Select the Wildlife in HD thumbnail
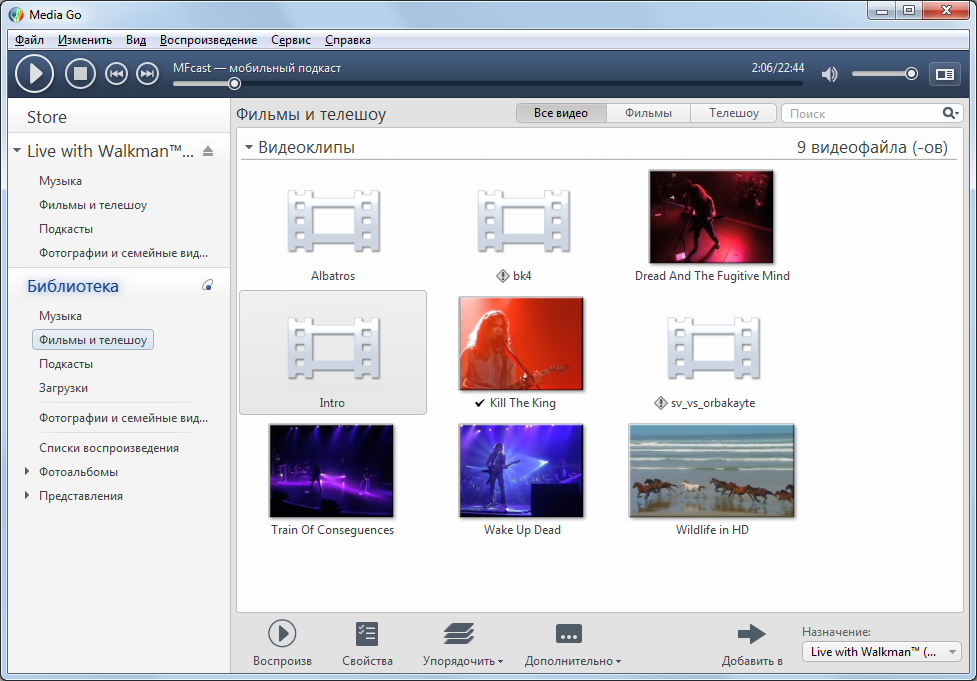 (711, 470)
